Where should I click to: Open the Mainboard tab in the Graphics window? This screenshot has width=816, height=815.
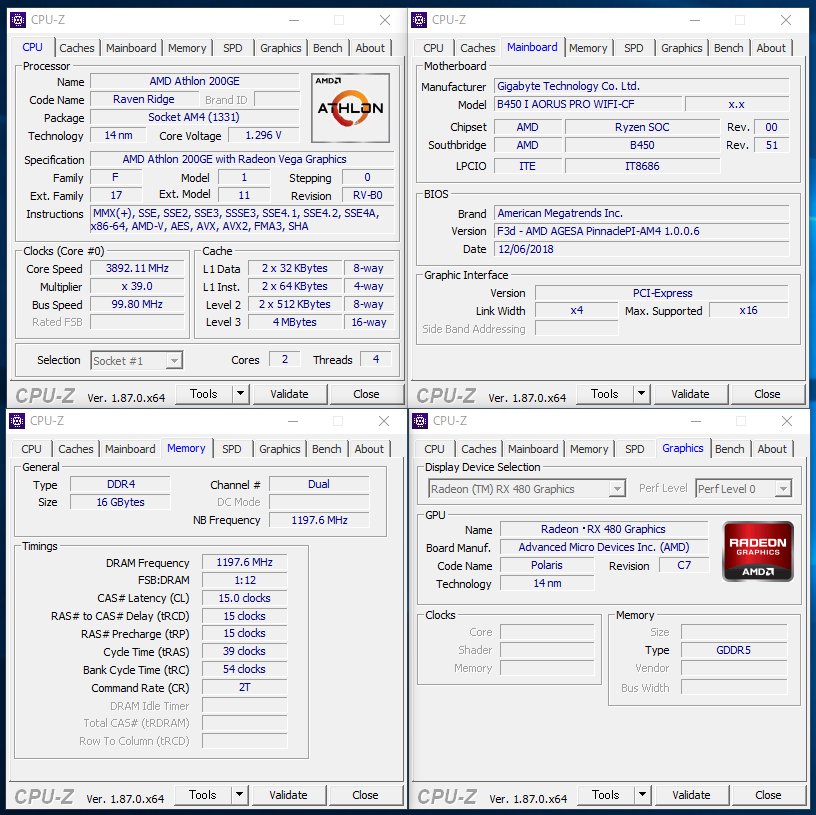[533, 449]
